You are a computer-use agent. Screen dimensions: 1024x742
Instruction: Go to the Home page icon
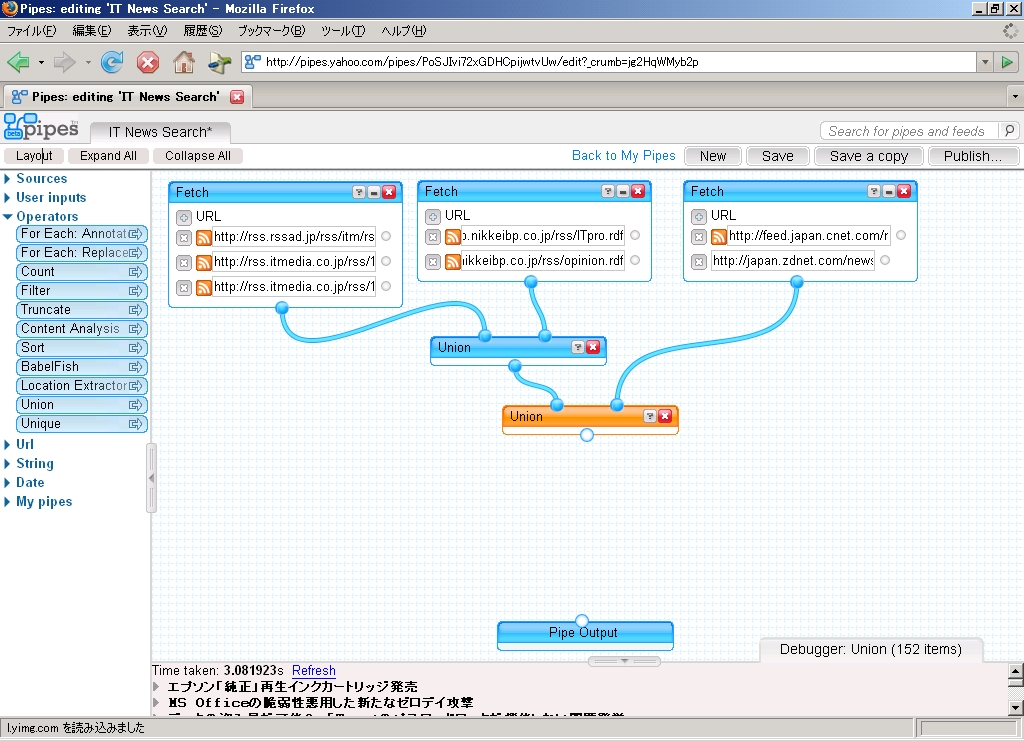tap(184, 63)
